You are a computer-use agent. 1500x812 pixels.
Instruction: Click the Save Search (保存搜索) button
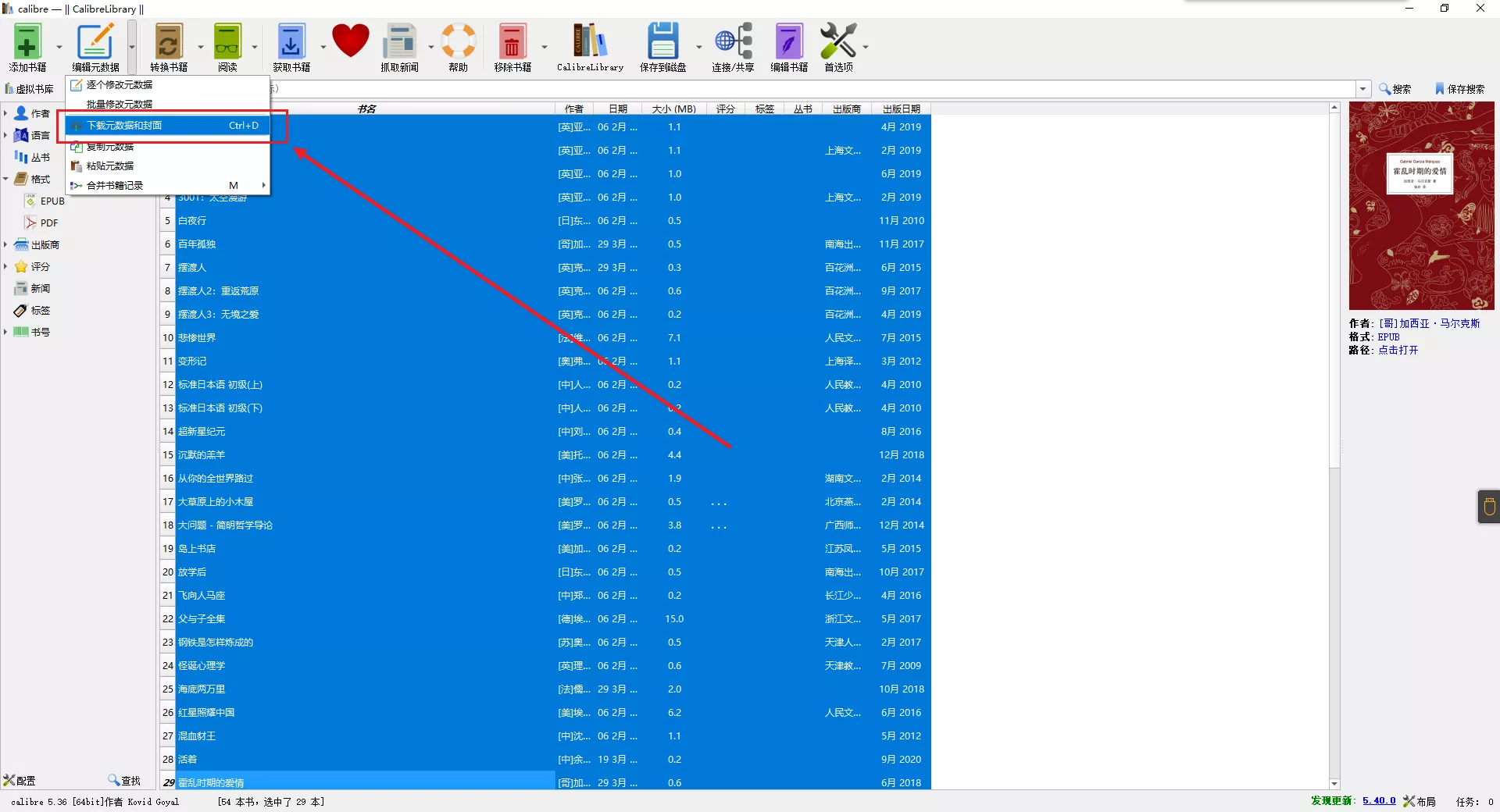pyautogui.click(x=1459, y=89)
